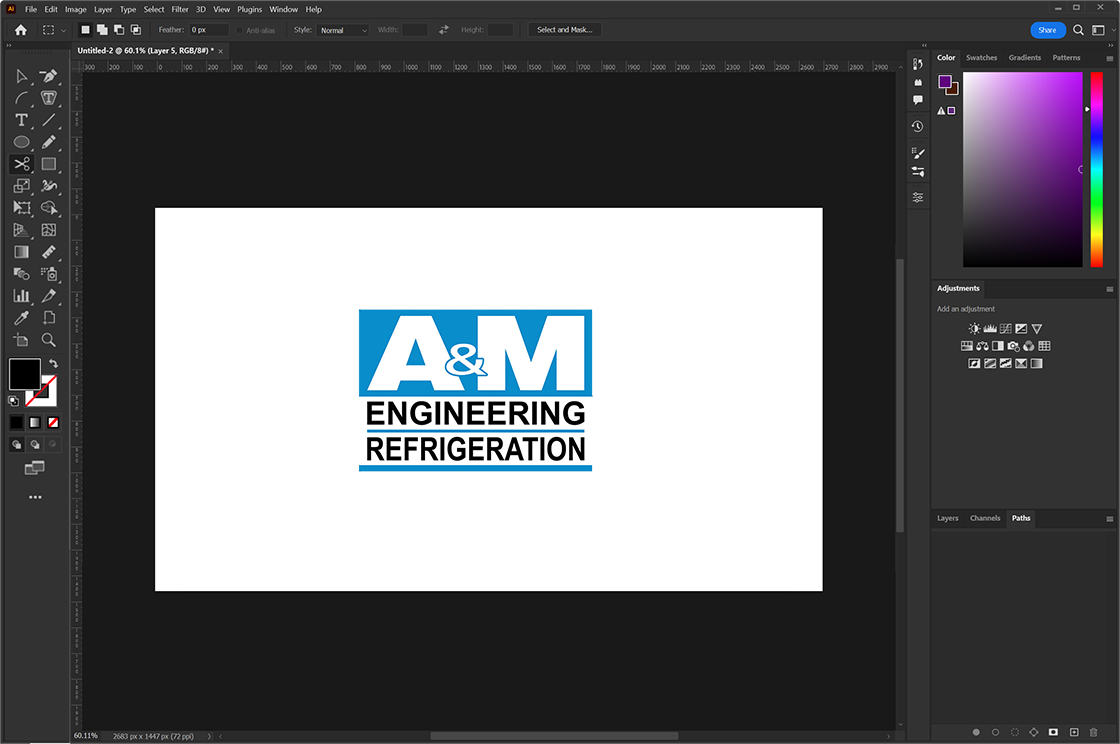
Task: Toggle Draw Behind mode
Action: pos(34,444)
